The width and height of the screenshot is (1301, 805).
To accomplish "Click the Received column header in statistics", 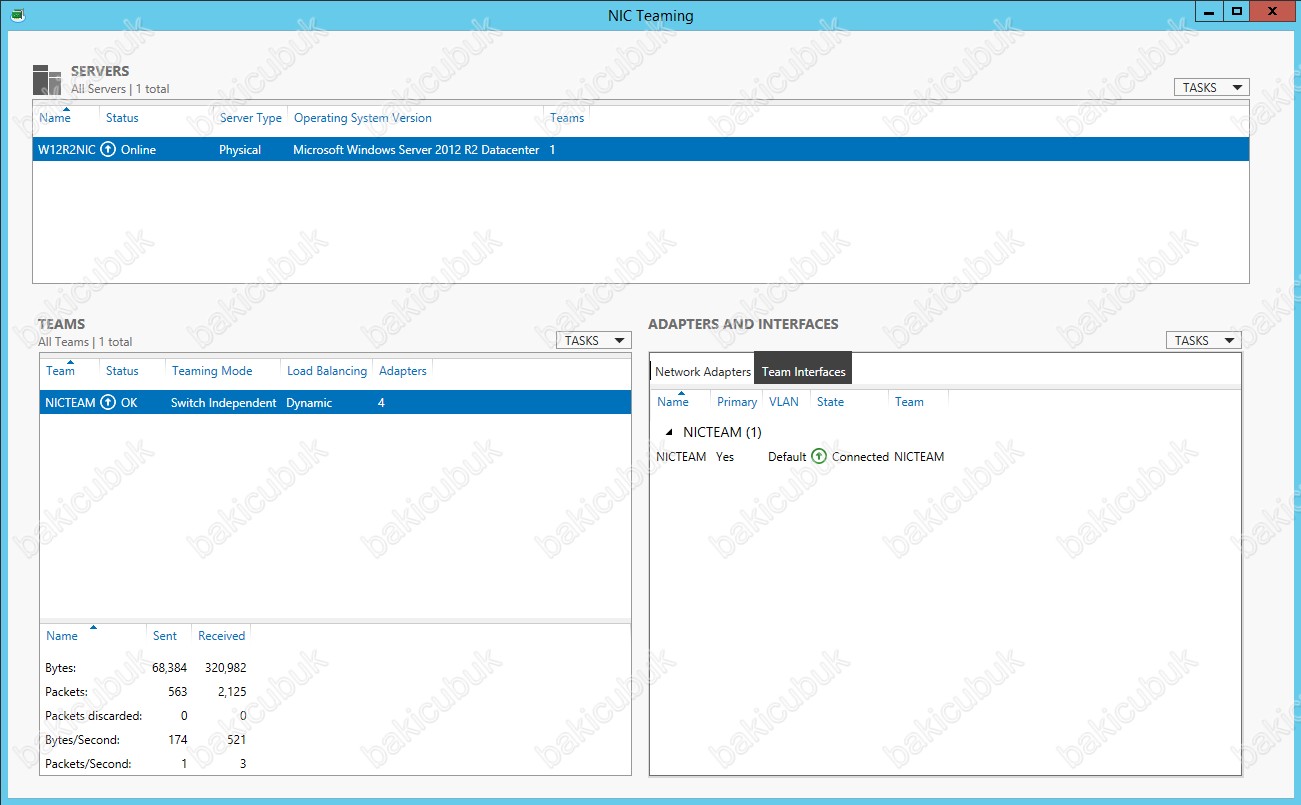I will 221,636.
